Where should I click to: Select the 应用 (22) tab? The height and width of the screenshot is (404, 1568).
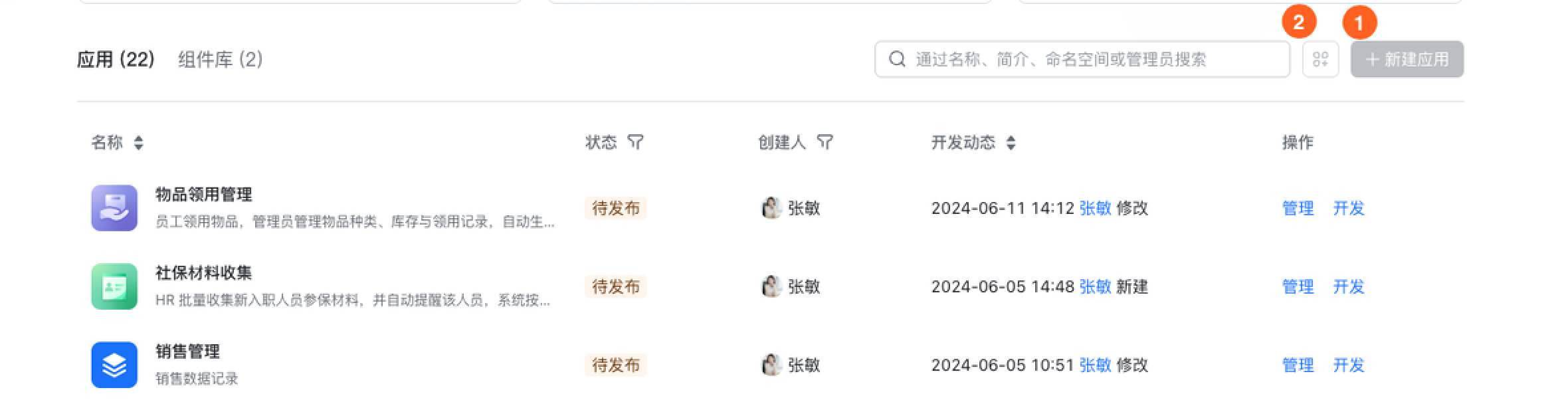[116, 60]
